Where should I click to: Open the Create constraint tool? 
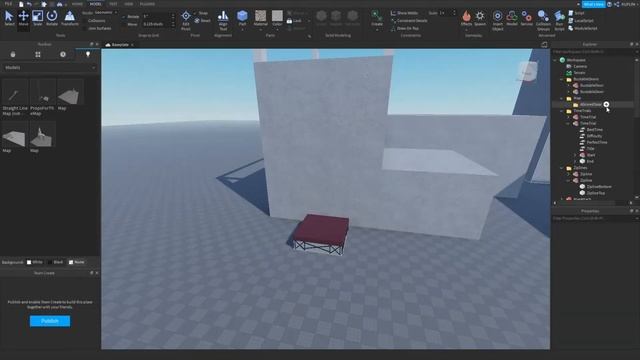click(x=376, y=19)
